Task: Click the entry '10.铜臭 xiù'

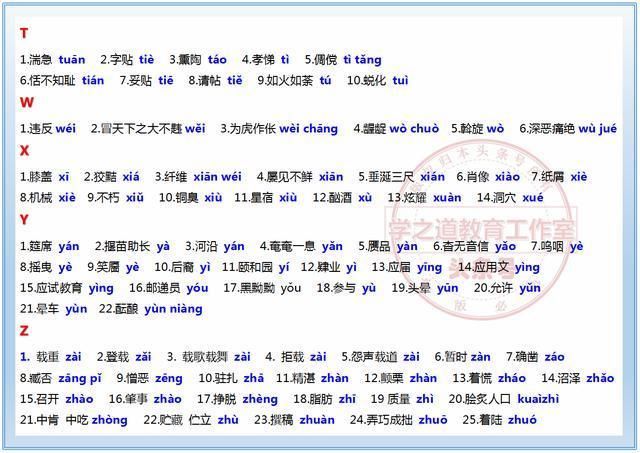Action: tap(191, 198)
